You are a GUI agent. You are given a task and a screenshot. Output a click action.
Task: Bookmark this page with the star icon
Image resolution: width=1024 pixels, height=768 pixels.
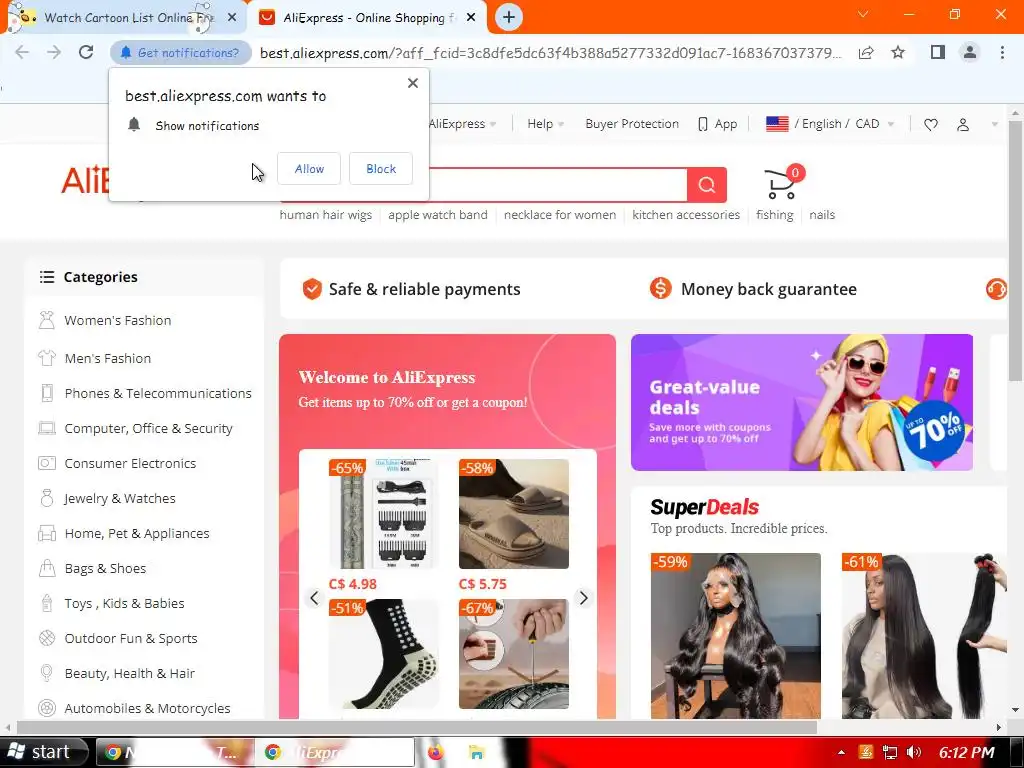coord(898,52)
